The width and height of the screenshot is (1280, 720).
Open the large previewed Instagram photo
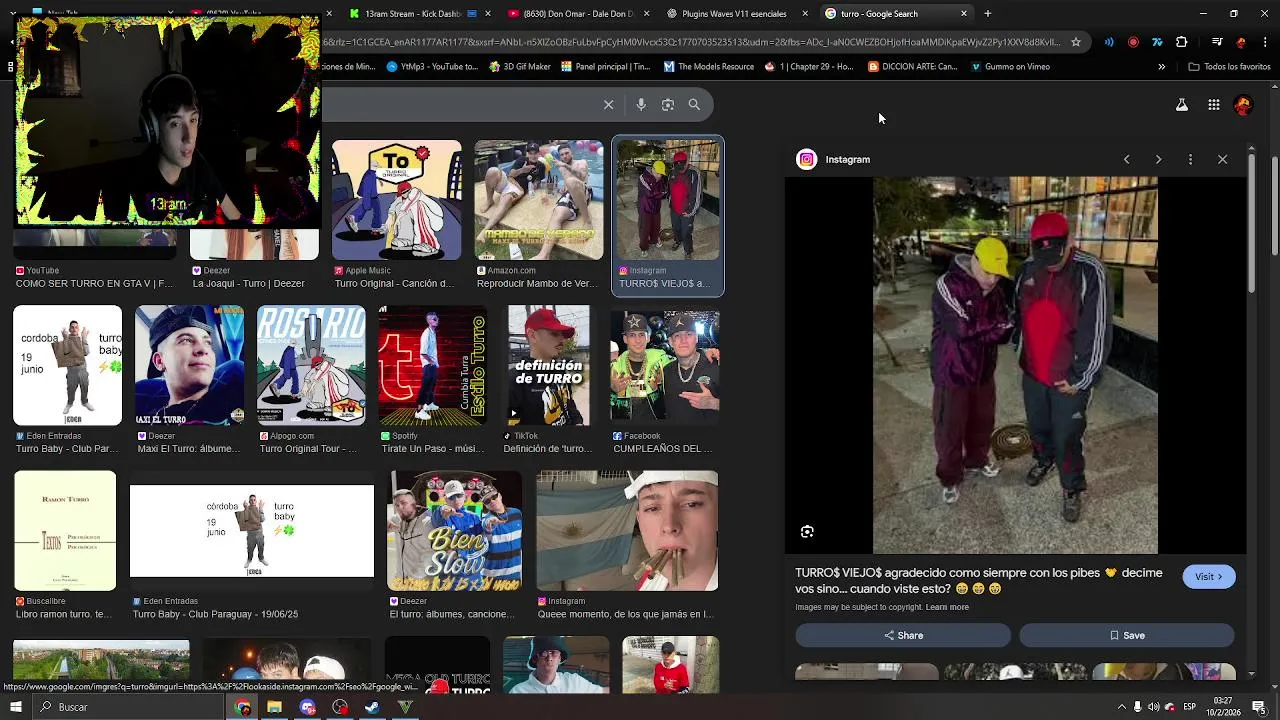(1015, 365)
